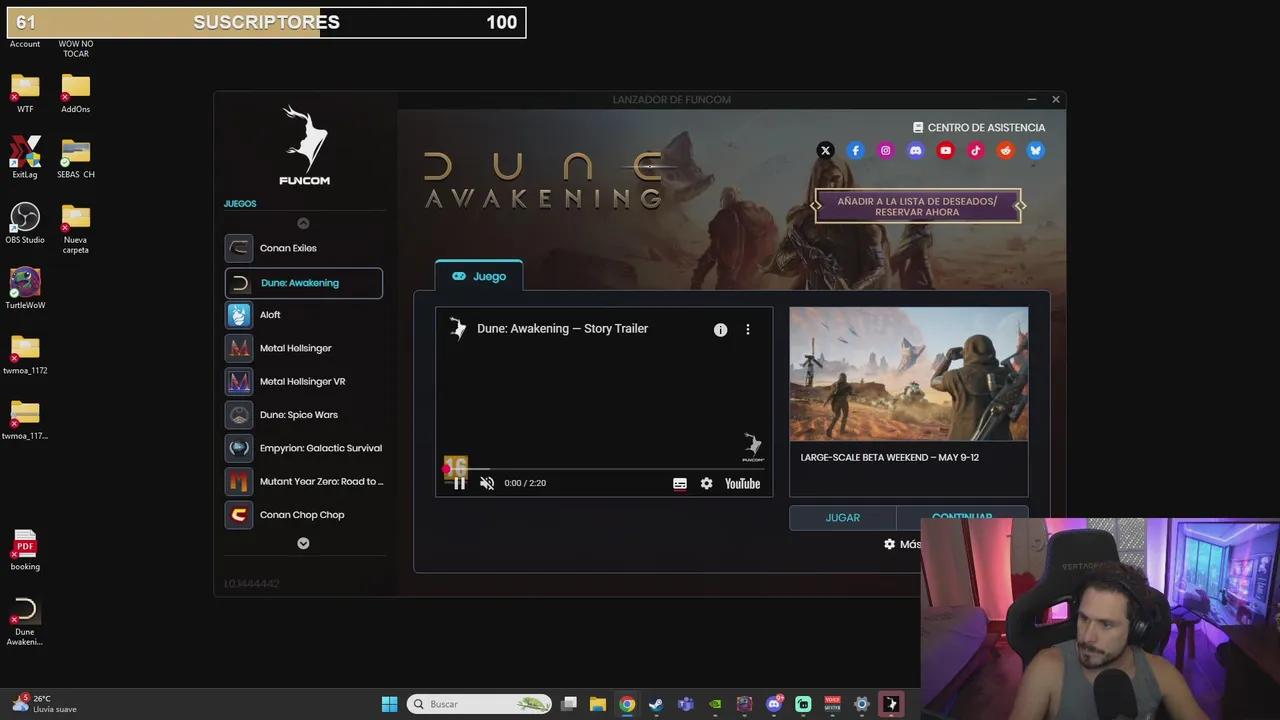
Task: Open the beta weekend news thumbnail
Action: click(909, 374)
